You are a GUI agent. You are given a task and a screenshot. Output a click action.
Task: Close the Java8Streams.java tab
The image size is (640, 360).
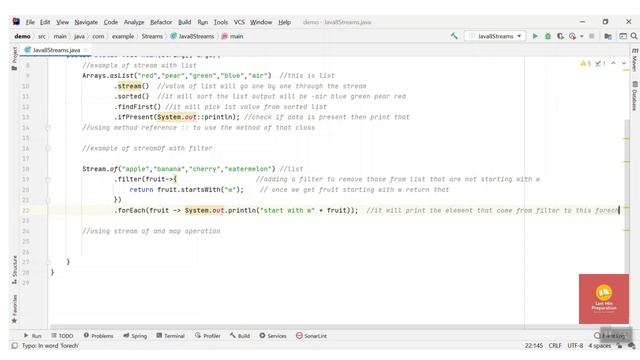[86, 50]
